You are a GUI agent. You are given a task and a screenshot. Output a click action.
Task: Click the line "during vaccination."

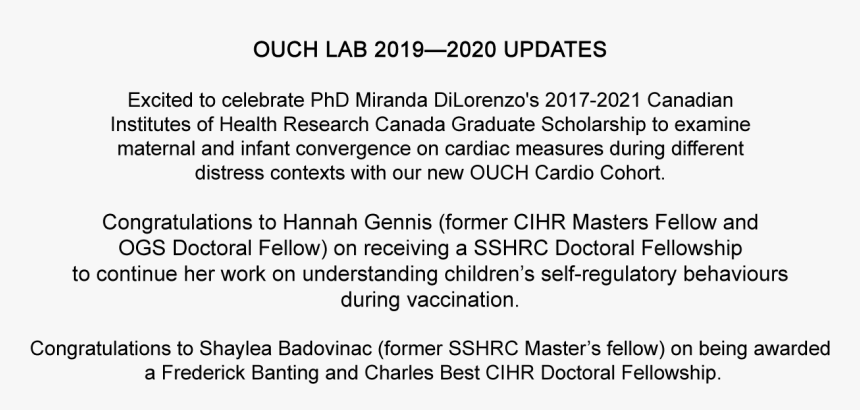click(430, 299)
